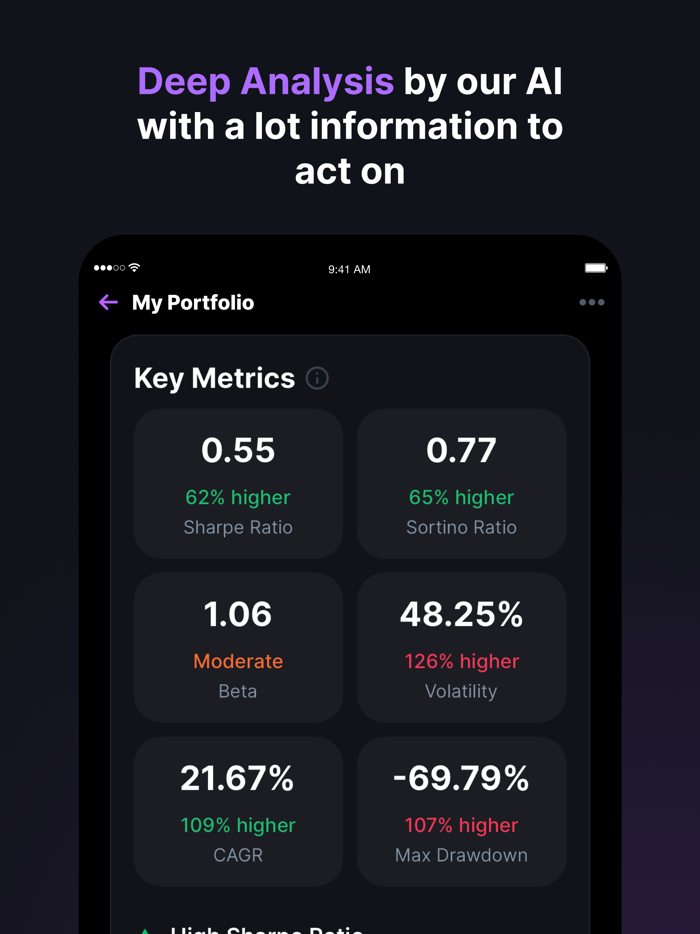Screen dimensions: 700x934
Task: Tap the Key Metrics section heading
Action: [x=214, y=378]
